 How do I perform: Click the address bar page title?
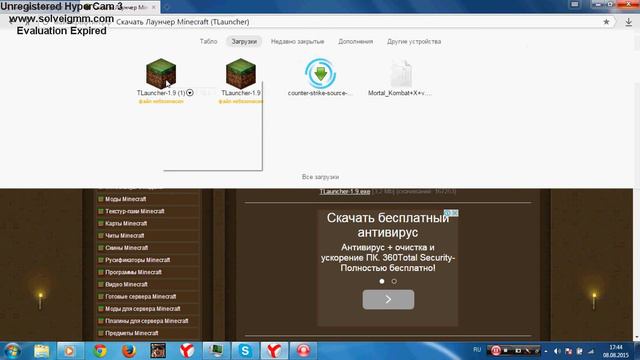183,22
